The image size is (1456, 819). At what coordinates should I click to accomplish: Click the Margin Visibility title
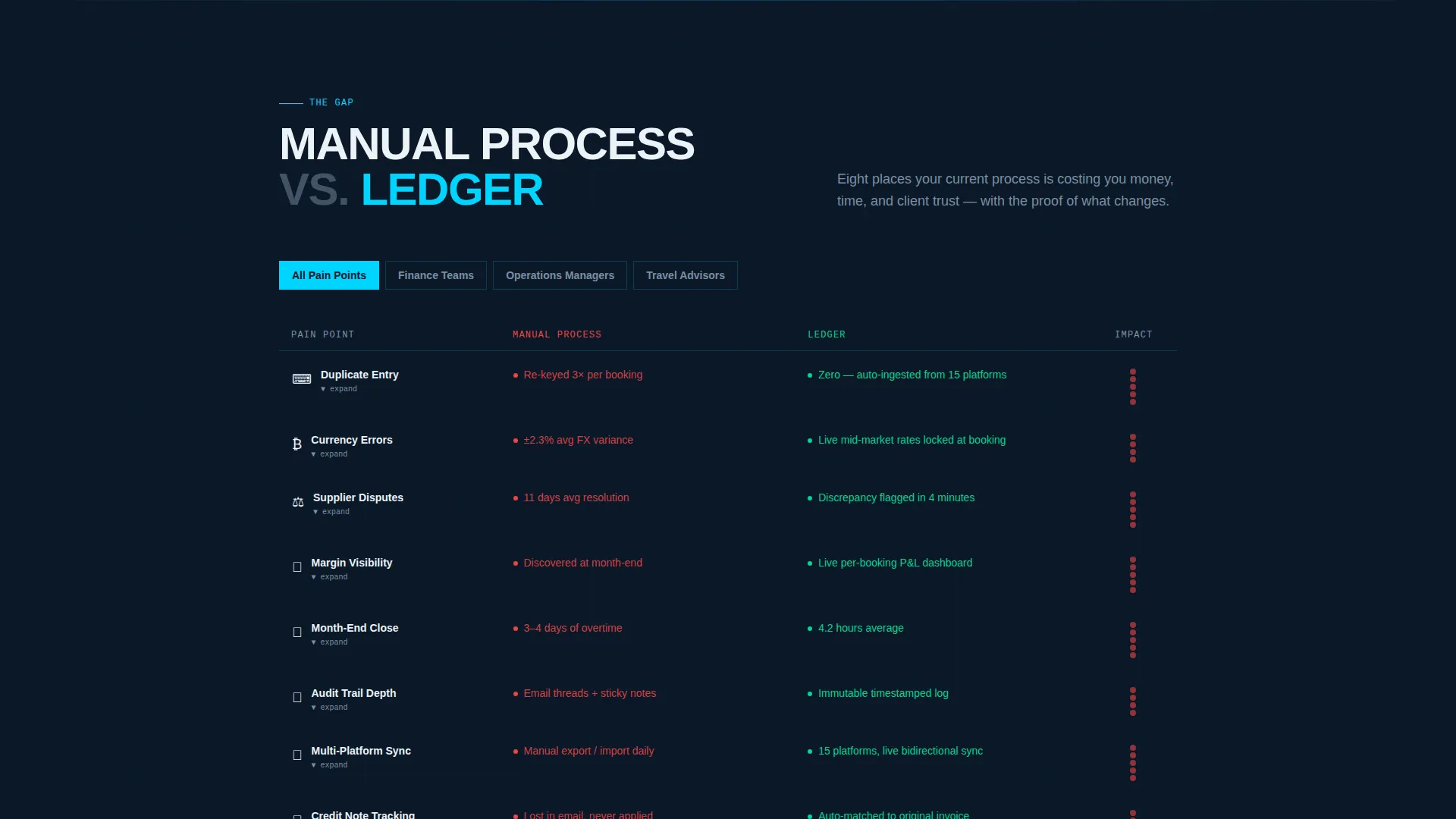click(352, 563)
